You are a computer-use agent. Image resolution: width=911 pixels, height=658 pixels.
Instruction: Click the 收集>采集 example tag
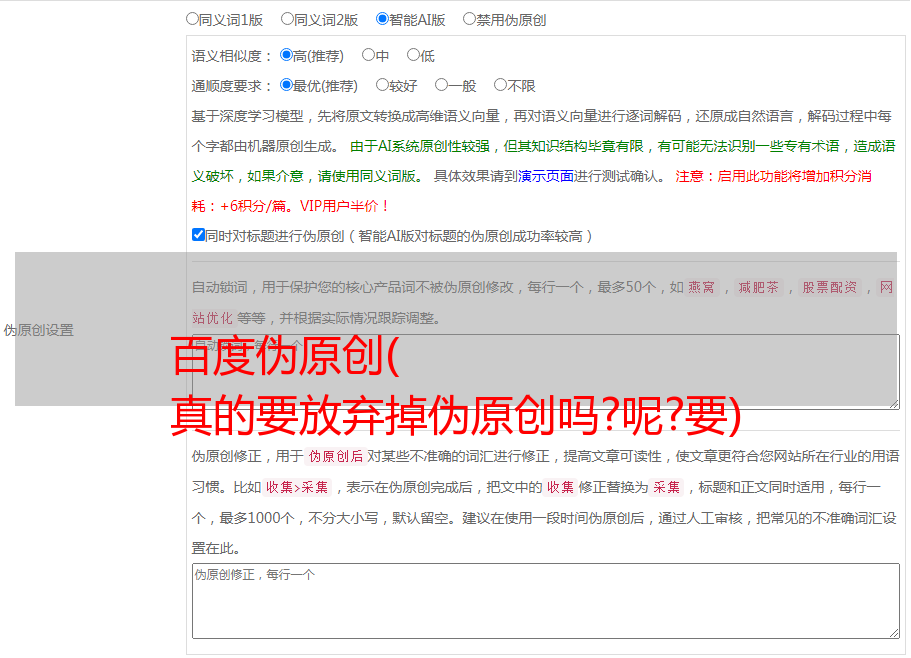pos(297,487)
